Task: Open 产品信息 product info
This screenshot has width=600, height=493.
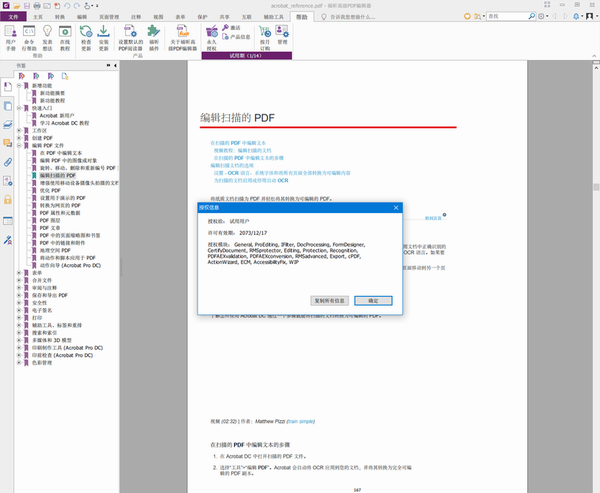Action: click(236, 37)
